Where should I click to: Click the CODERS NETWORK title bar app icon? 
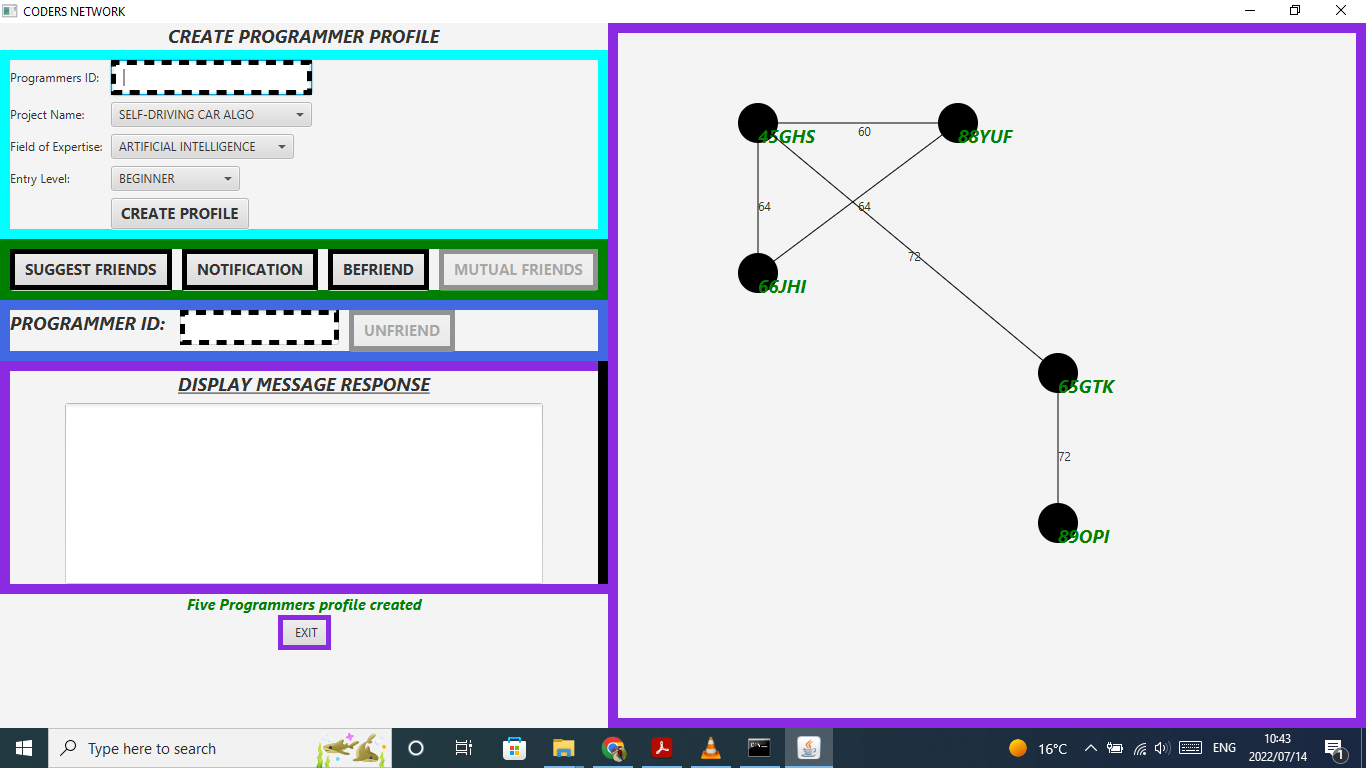tap(10, 11)
